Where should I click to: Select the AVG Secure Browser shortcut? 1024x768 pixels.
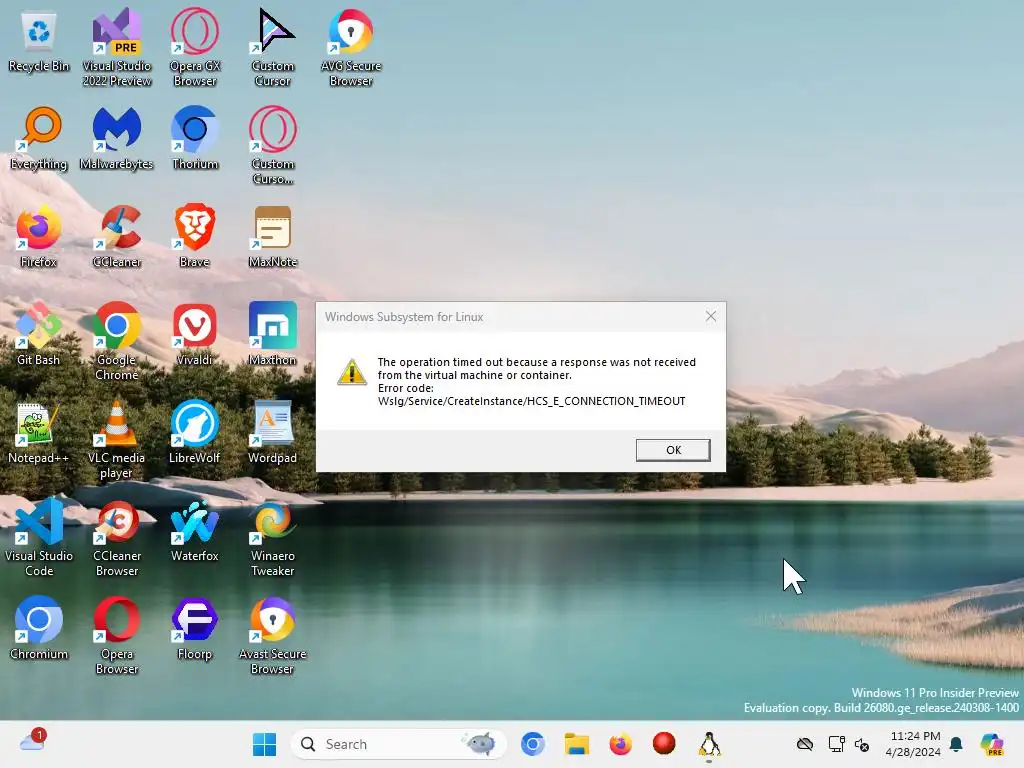[x=351, y=47]
